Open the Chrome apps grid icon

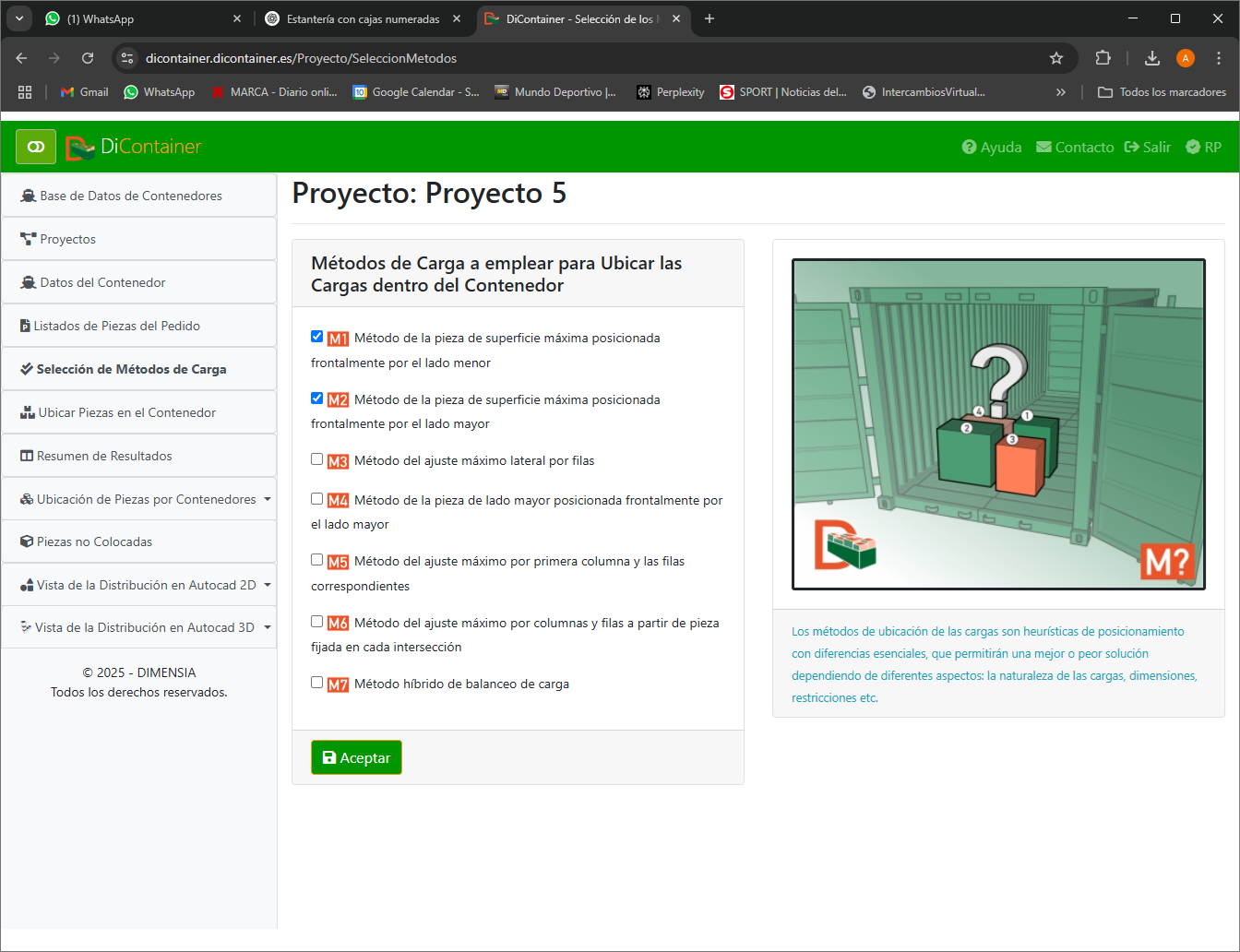coord(25,92)
